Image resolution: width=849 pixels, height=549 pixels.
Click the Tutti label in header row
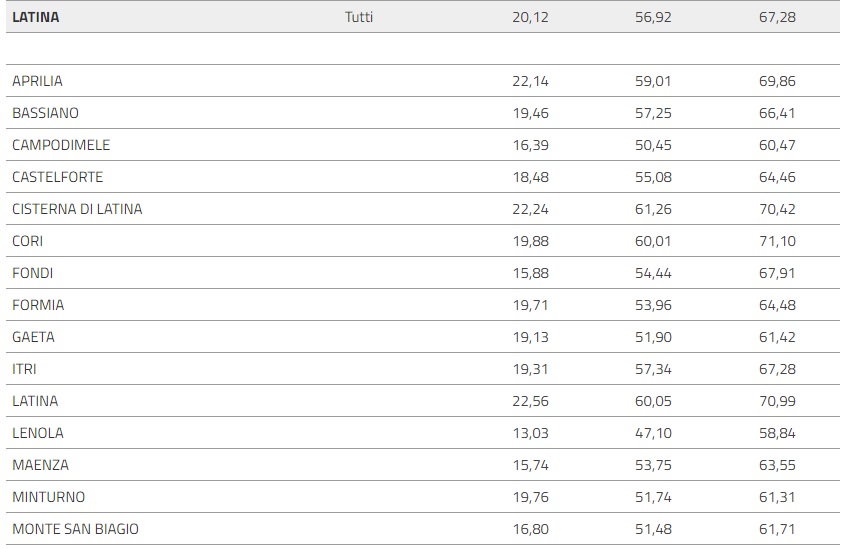tap(359, 17)
